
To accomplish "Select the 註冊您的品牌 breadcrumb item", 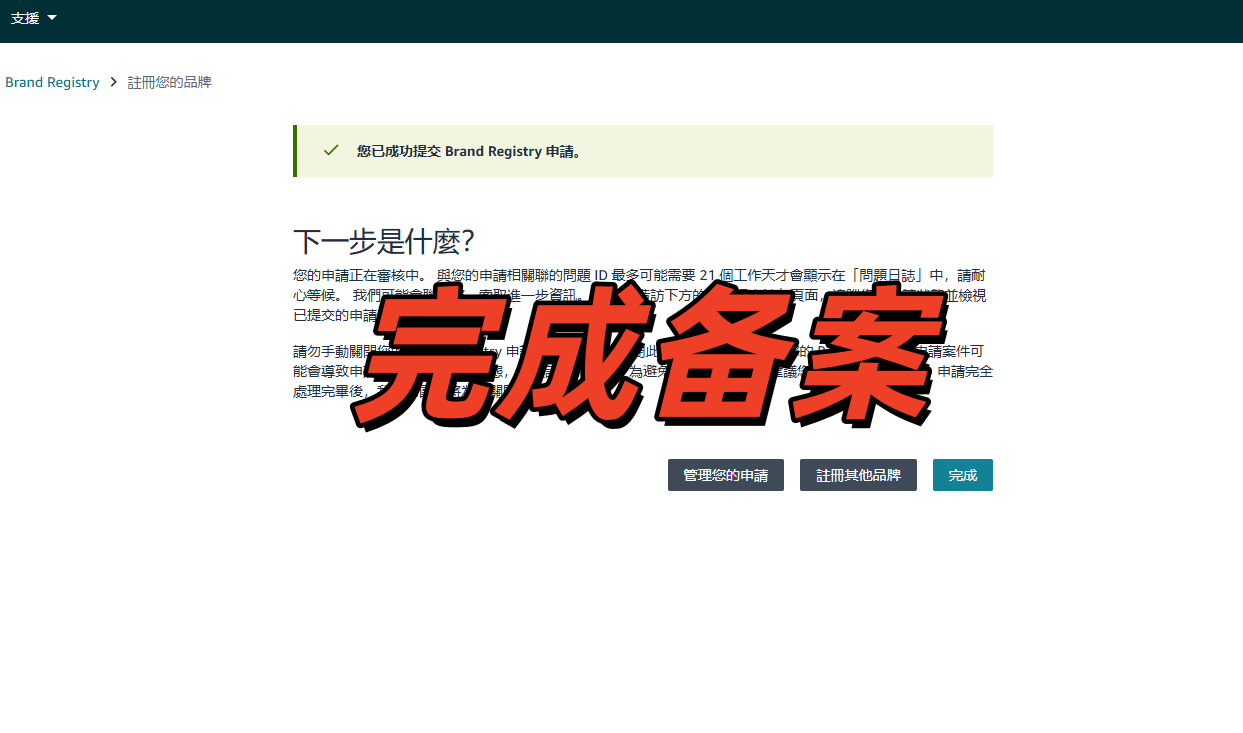I will click(x=169, y=82).
